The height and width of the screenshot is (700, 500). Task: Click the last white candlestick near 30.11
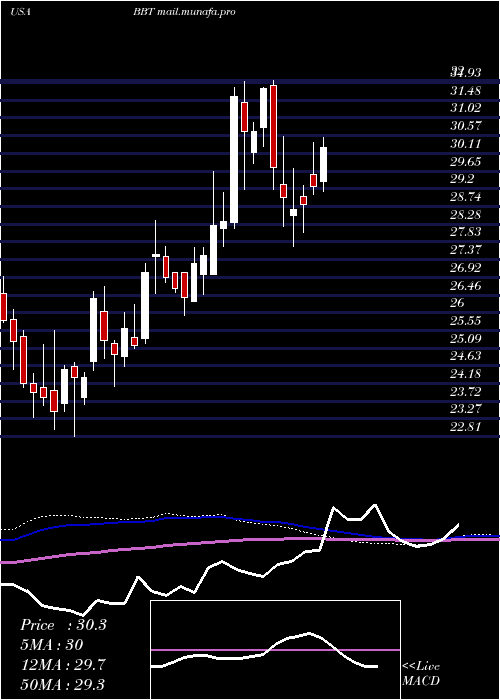point(323,164)
